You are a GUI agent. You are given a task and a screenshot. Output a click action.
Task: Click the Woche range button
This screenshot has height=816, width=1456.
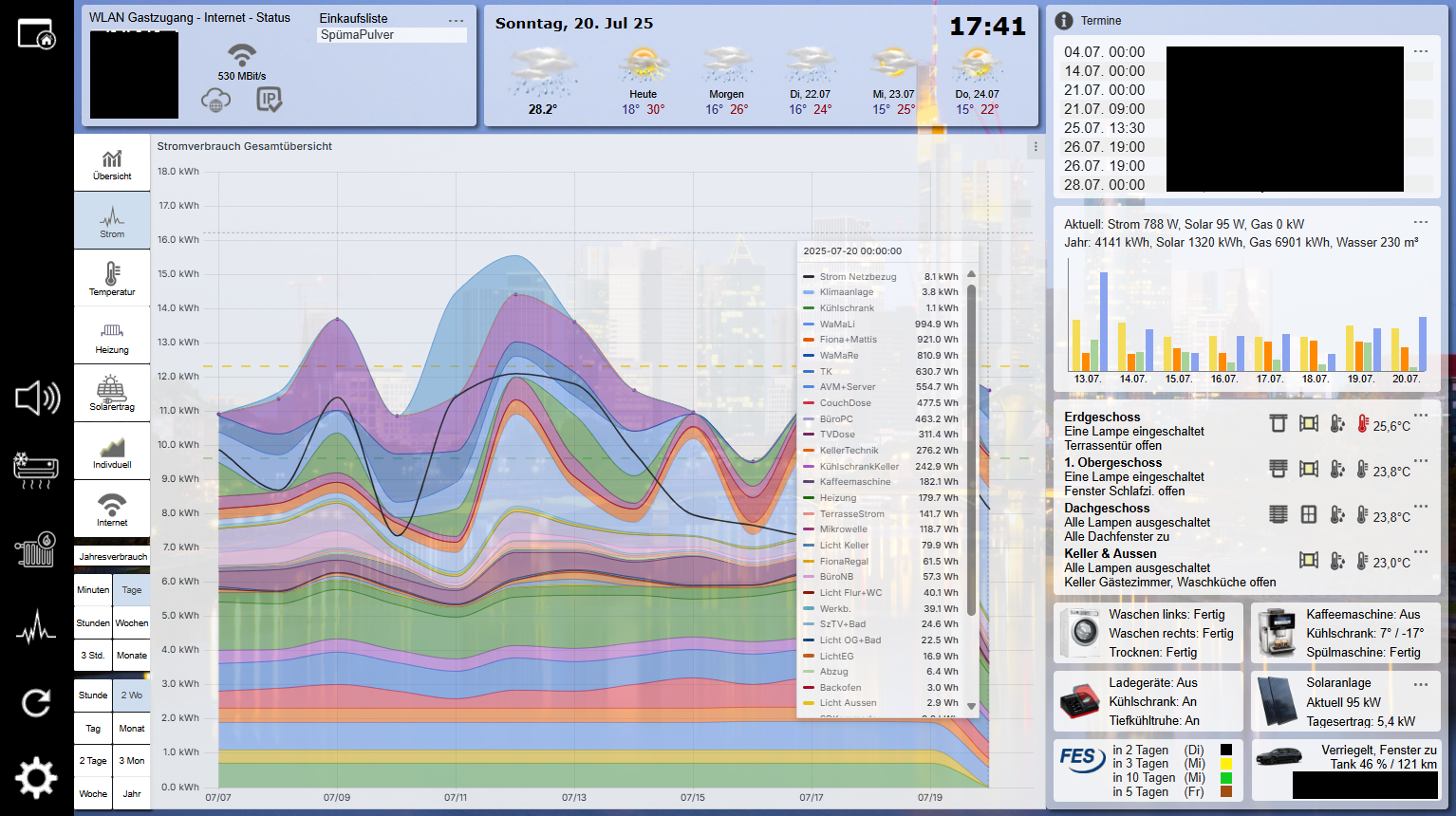point(93,794)
